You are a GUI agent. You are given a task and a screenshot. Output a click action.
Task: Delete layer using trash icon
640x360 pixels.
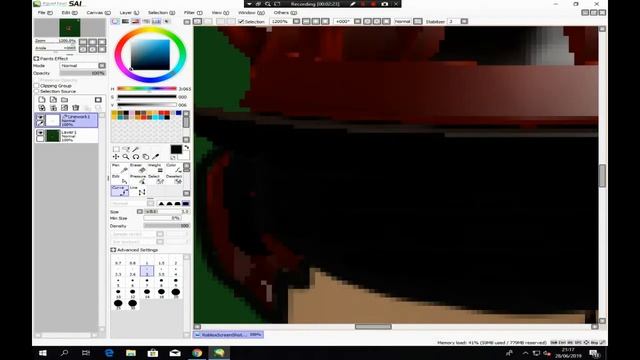(x=76, y=108)
